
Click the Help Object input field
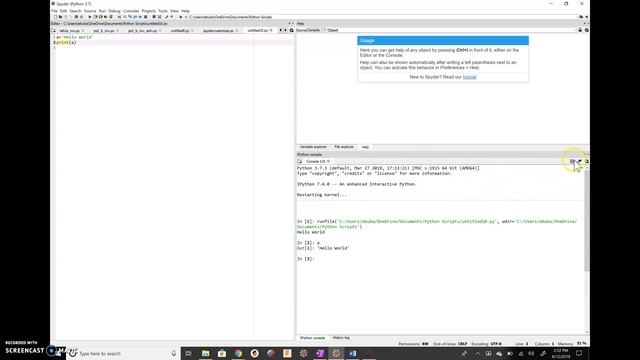point(456,30)
